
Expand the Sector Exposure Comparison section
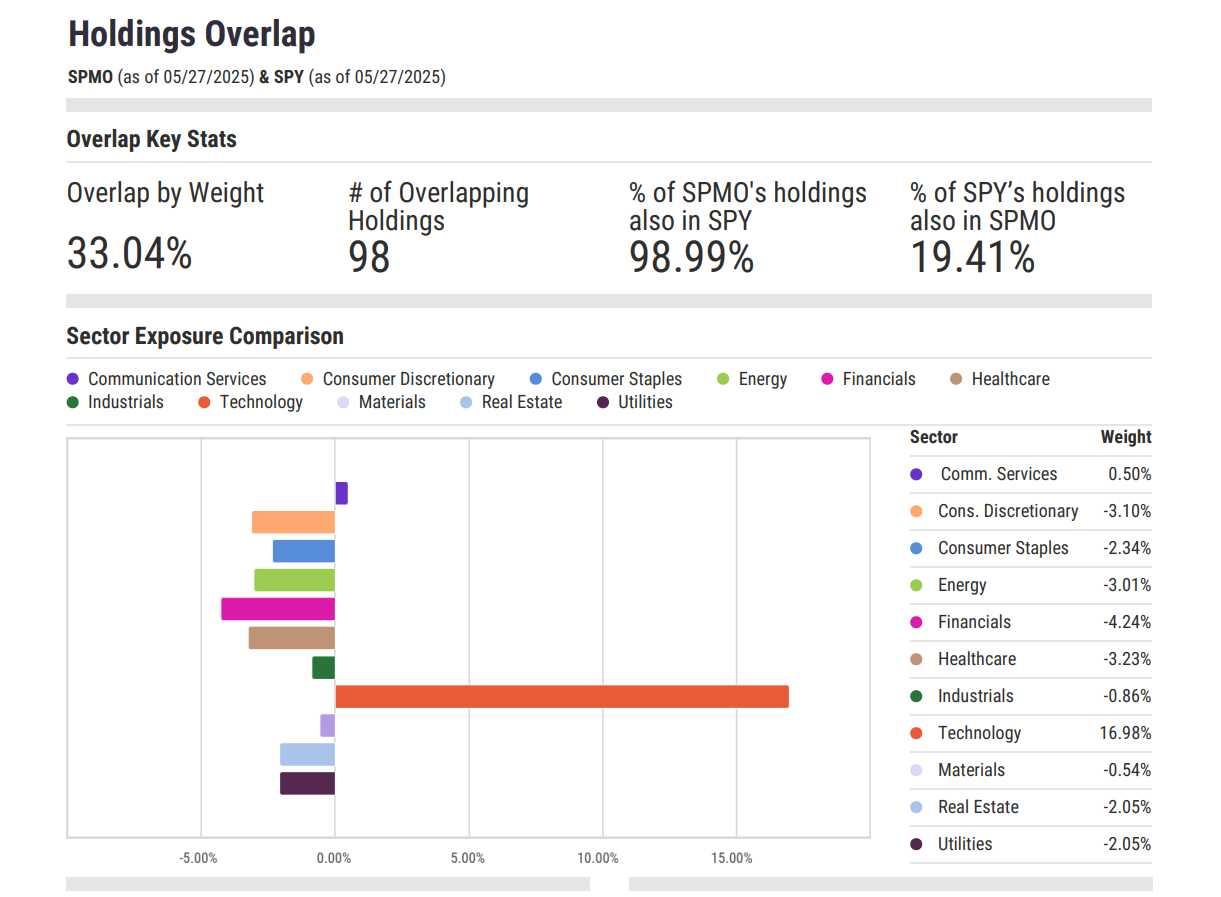point(204,336)
